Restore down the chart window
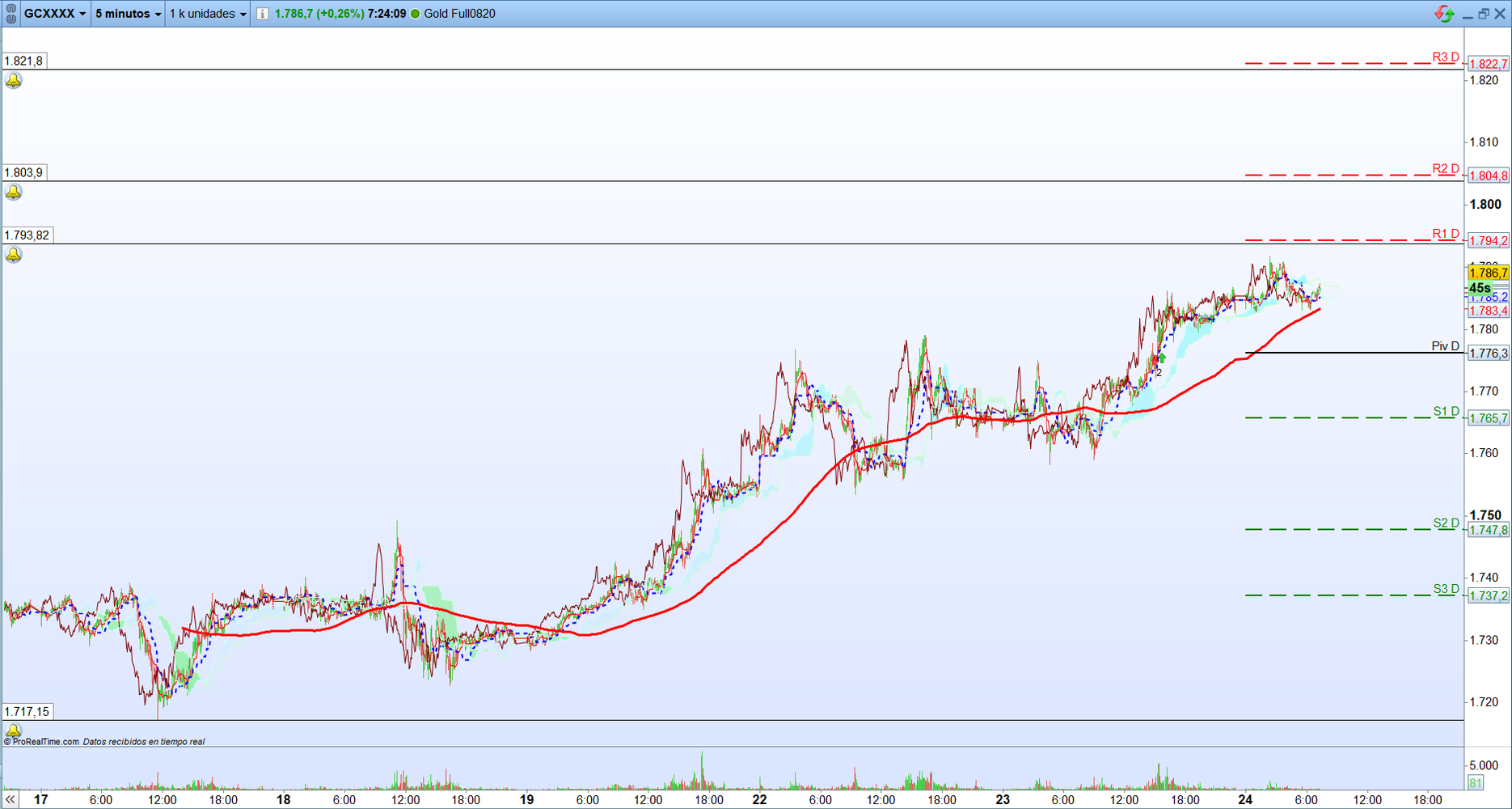Viewport: 1512px width, 809px height. 1484,14
